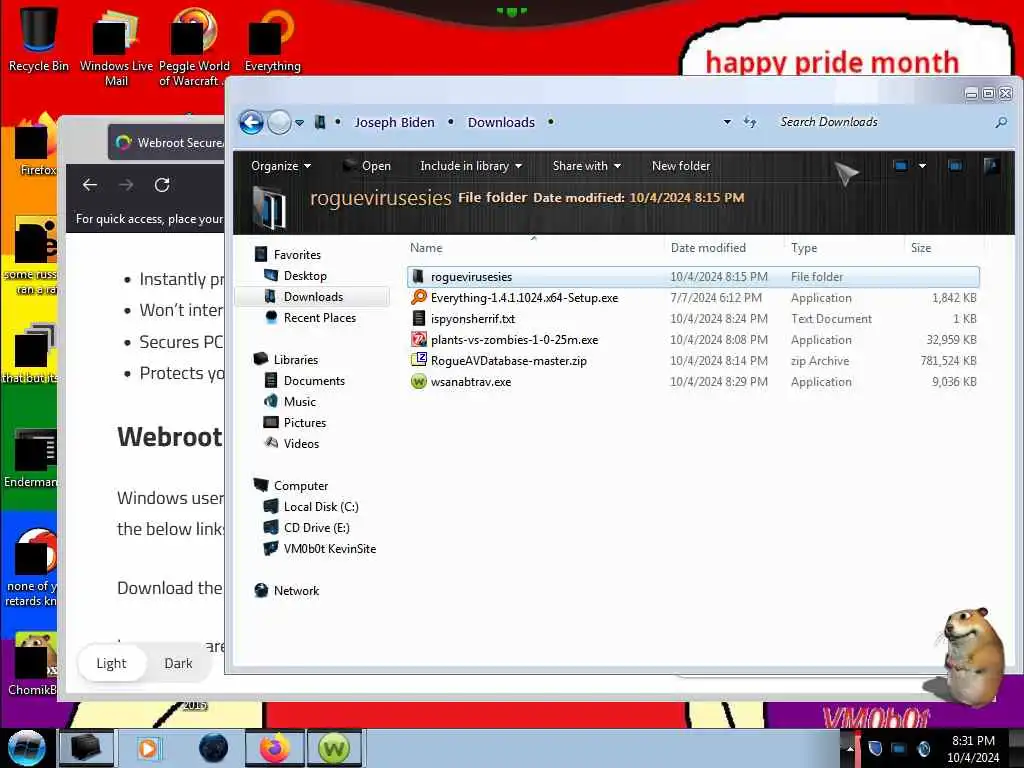
Task: Sort by Type column header
Action: coord(804,248)
